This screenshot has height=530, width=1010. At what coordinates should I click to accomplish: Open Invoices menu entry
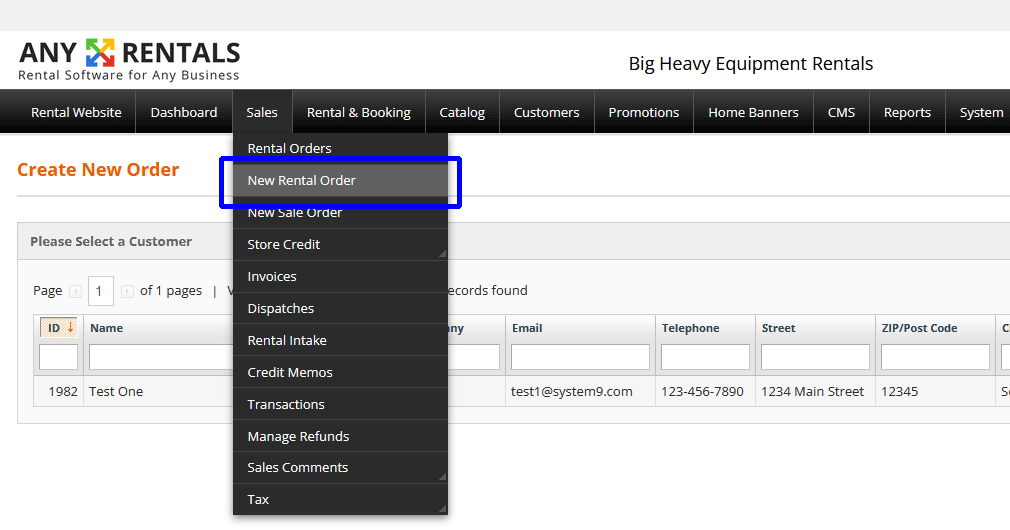click(x=272, y=277)
